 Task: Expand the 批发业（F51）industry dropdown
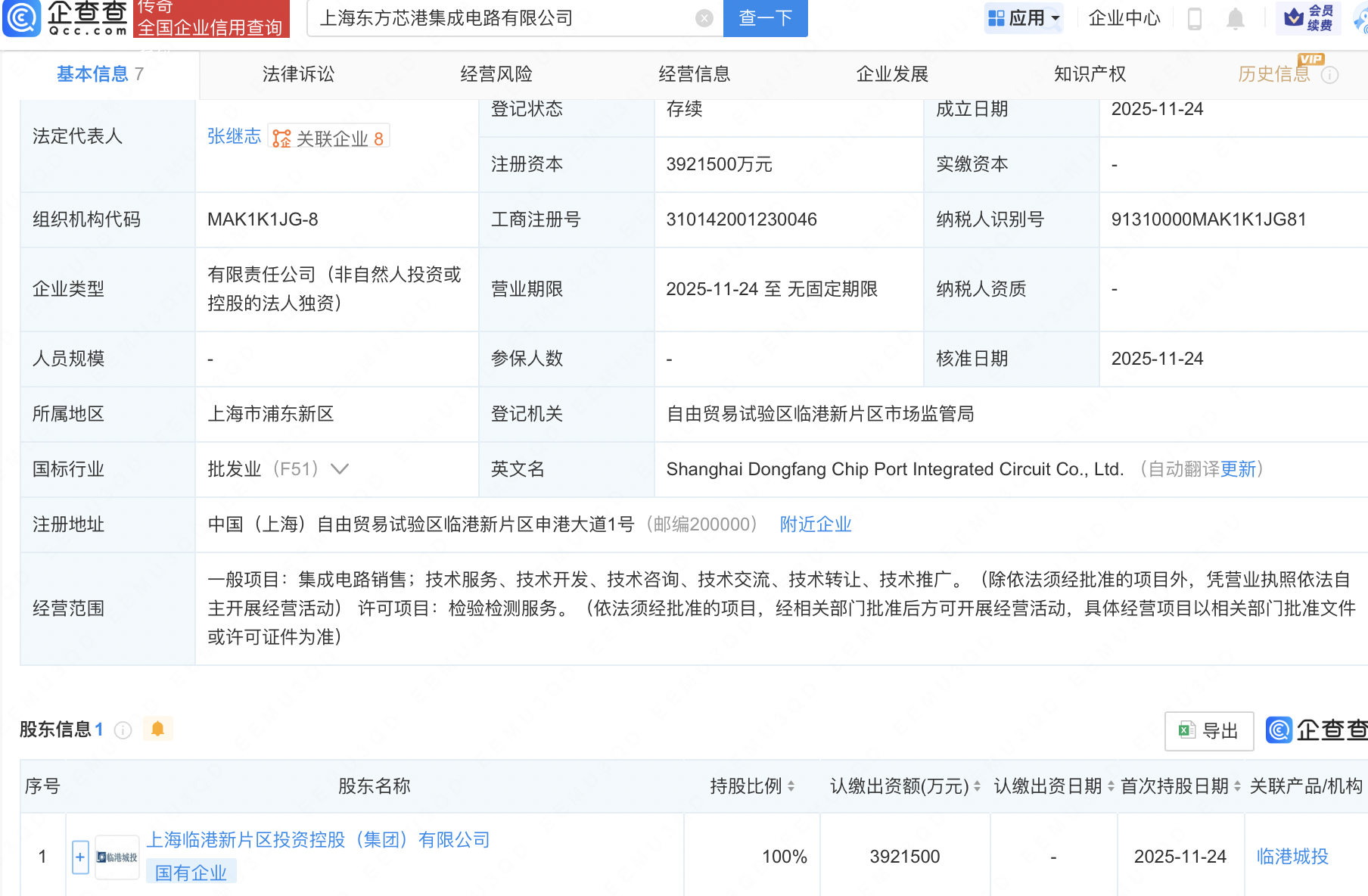[340, 469]
